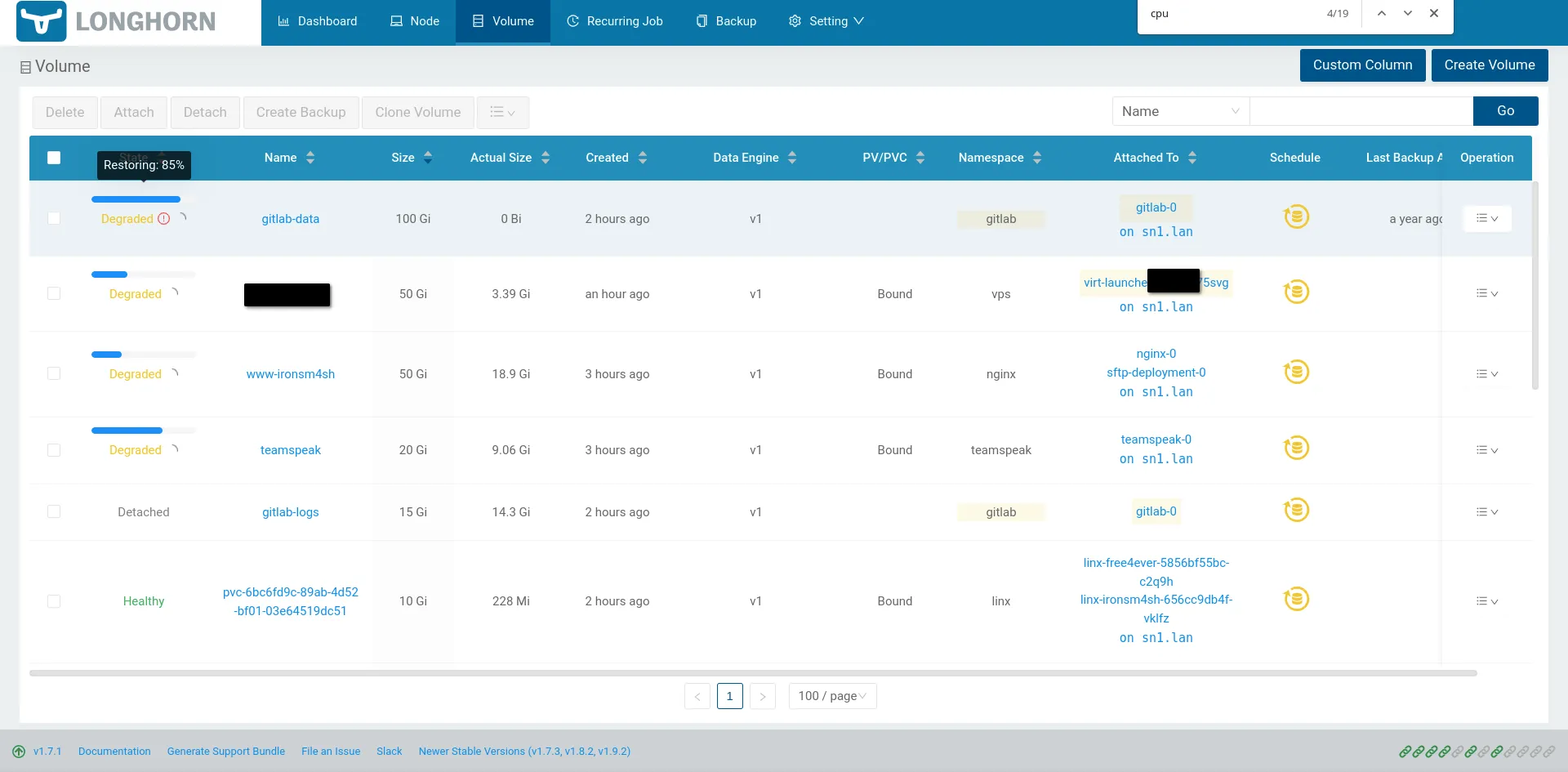Open the 100 / page size selector
The height and width of the screenshot is (772, 1568).
pyautogui.click(x=832, y=696)
